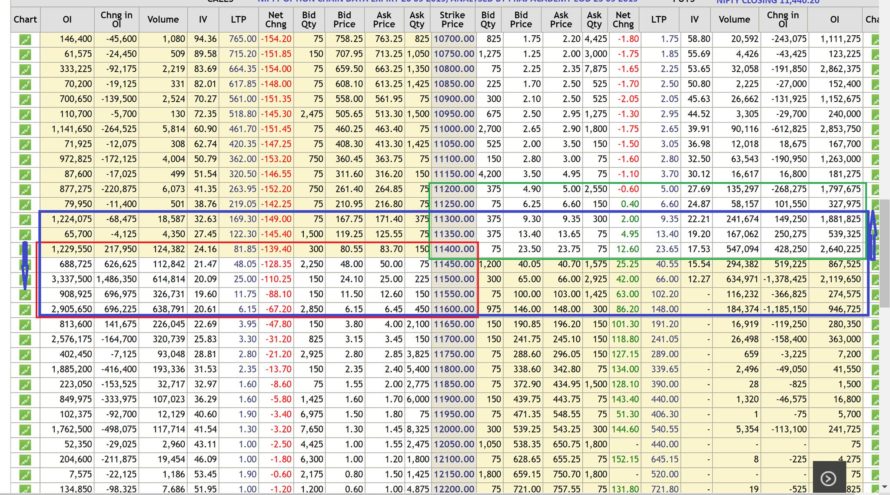Open calls chart icon in 10900.00 strike row

pos(25,99)
